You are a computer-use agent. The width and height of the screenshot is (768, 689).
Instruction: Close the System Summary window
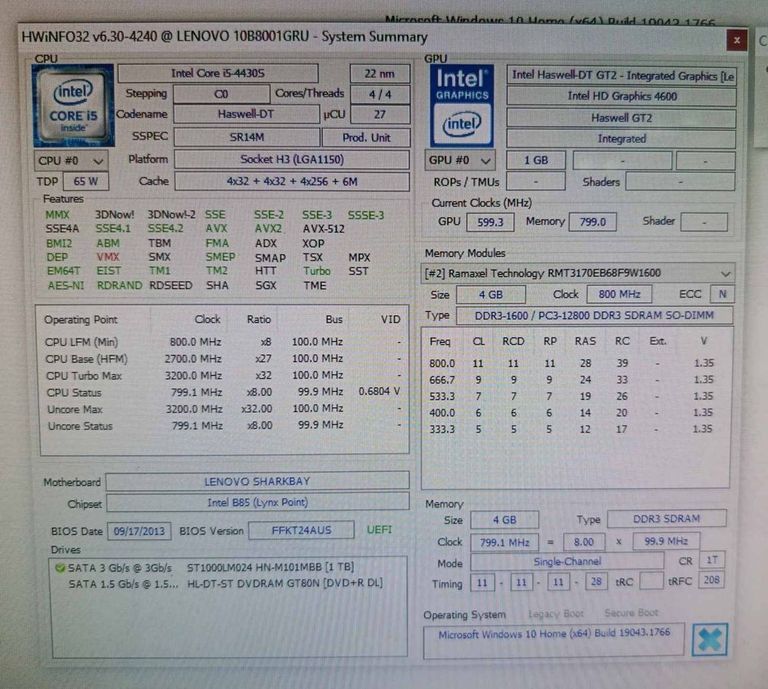pyautogui.click(x=736, y=40)
